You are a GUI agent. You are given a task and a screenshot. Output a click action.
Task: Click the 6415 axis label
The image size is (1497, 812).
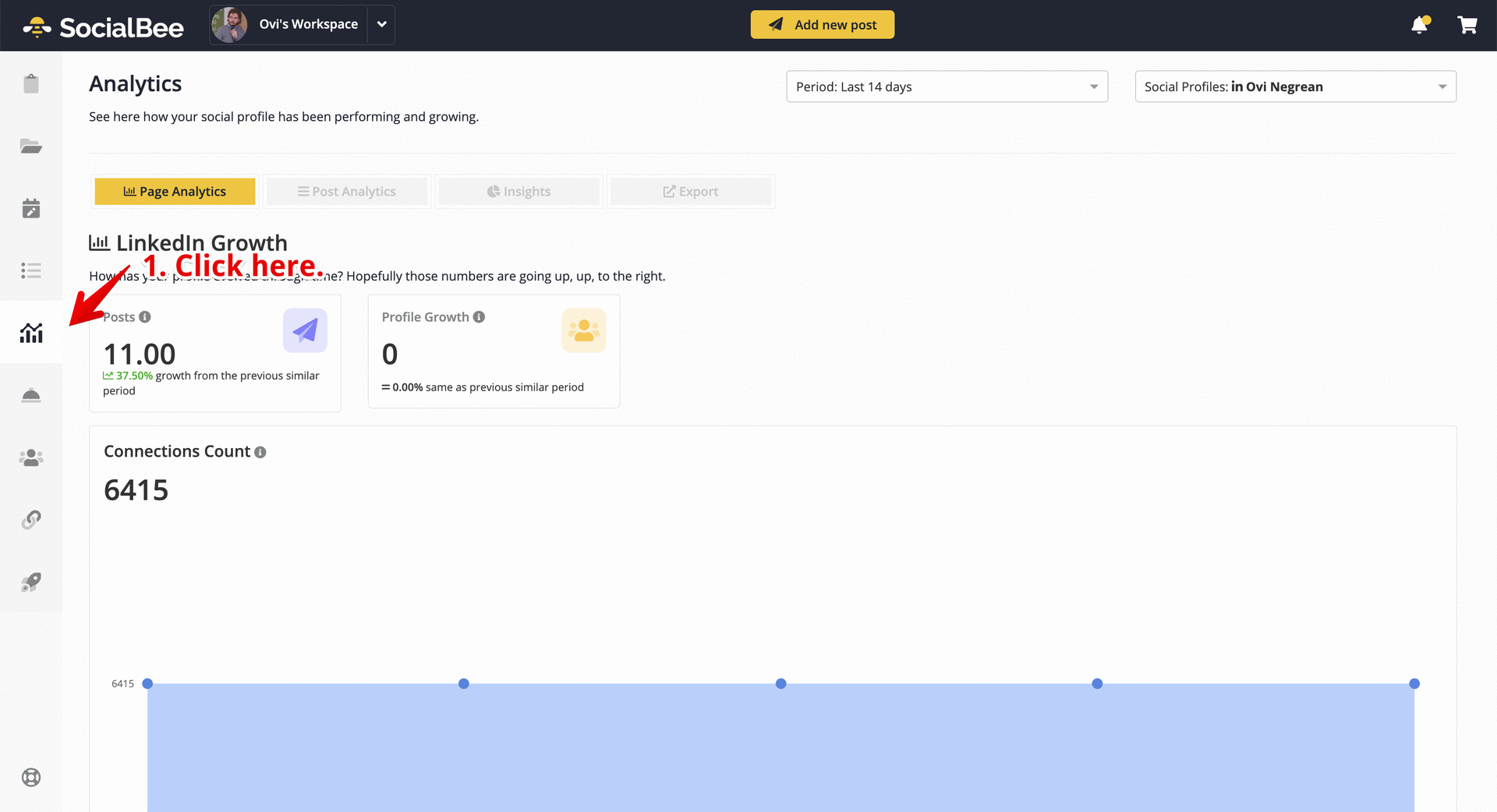[122, 684]
